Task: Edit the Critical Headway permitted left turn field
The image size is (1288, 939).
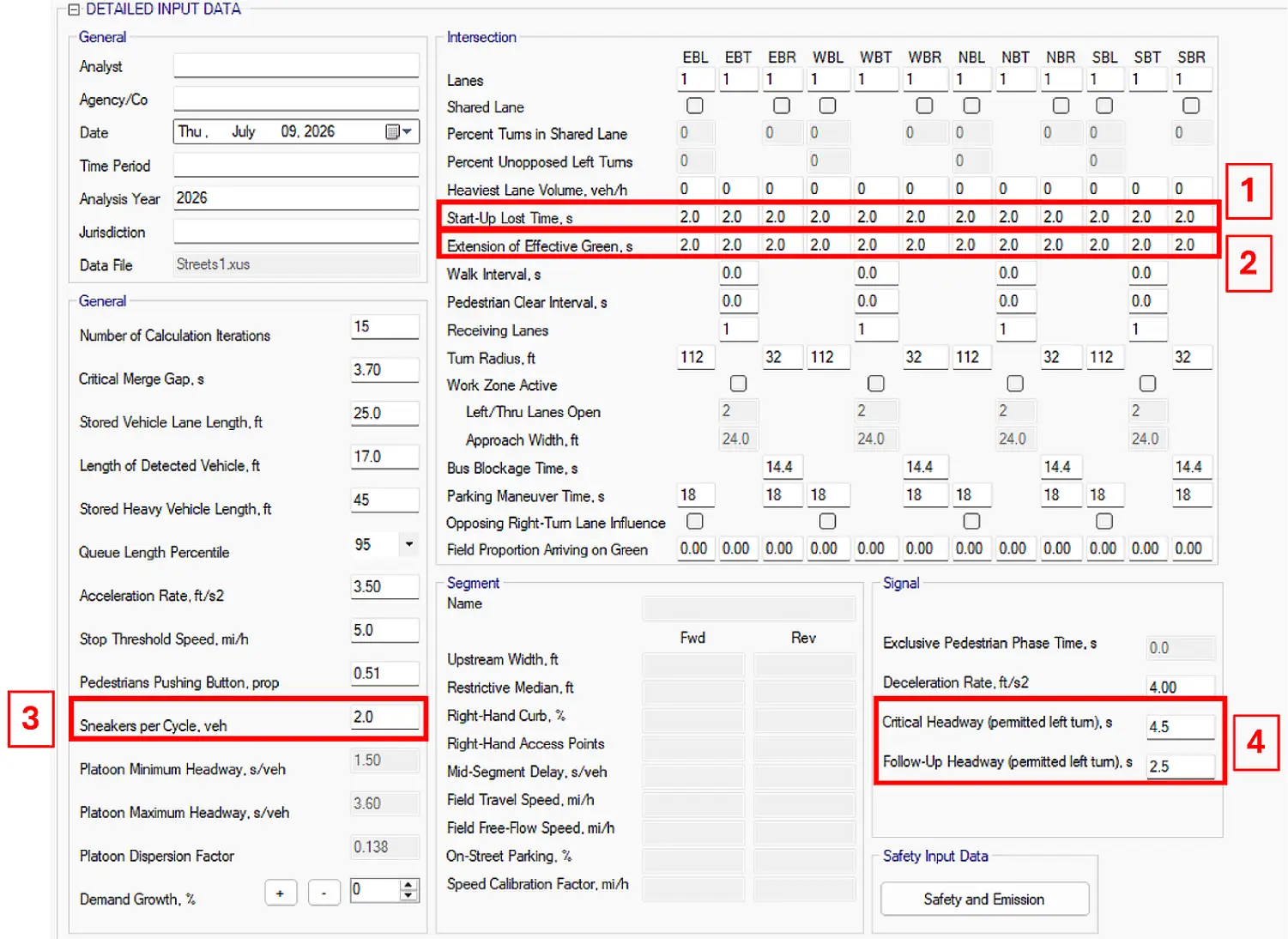Action: pyautogui.click(x=1181, y=727)
